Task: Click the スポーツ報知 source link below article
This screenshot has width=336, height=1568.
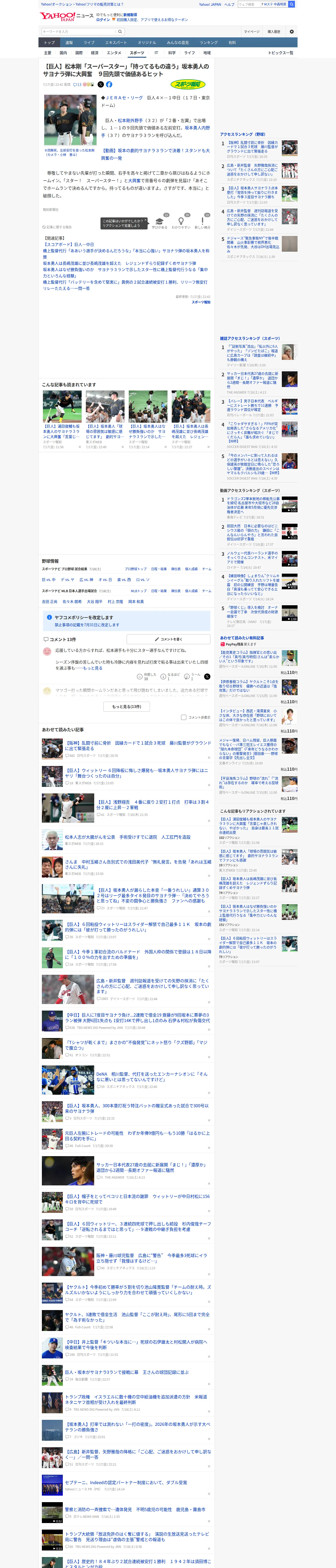Action: coord(201,302)
